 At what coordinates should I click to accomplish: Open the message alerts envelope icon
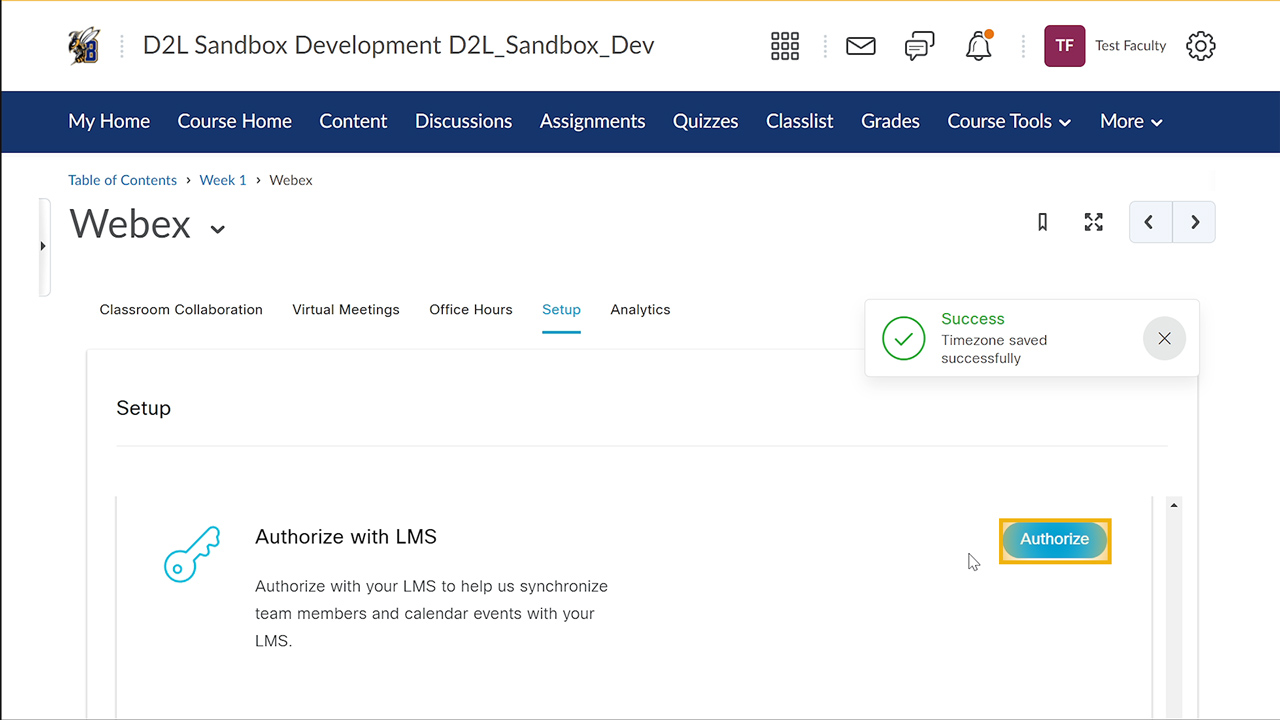coord(860,46)
